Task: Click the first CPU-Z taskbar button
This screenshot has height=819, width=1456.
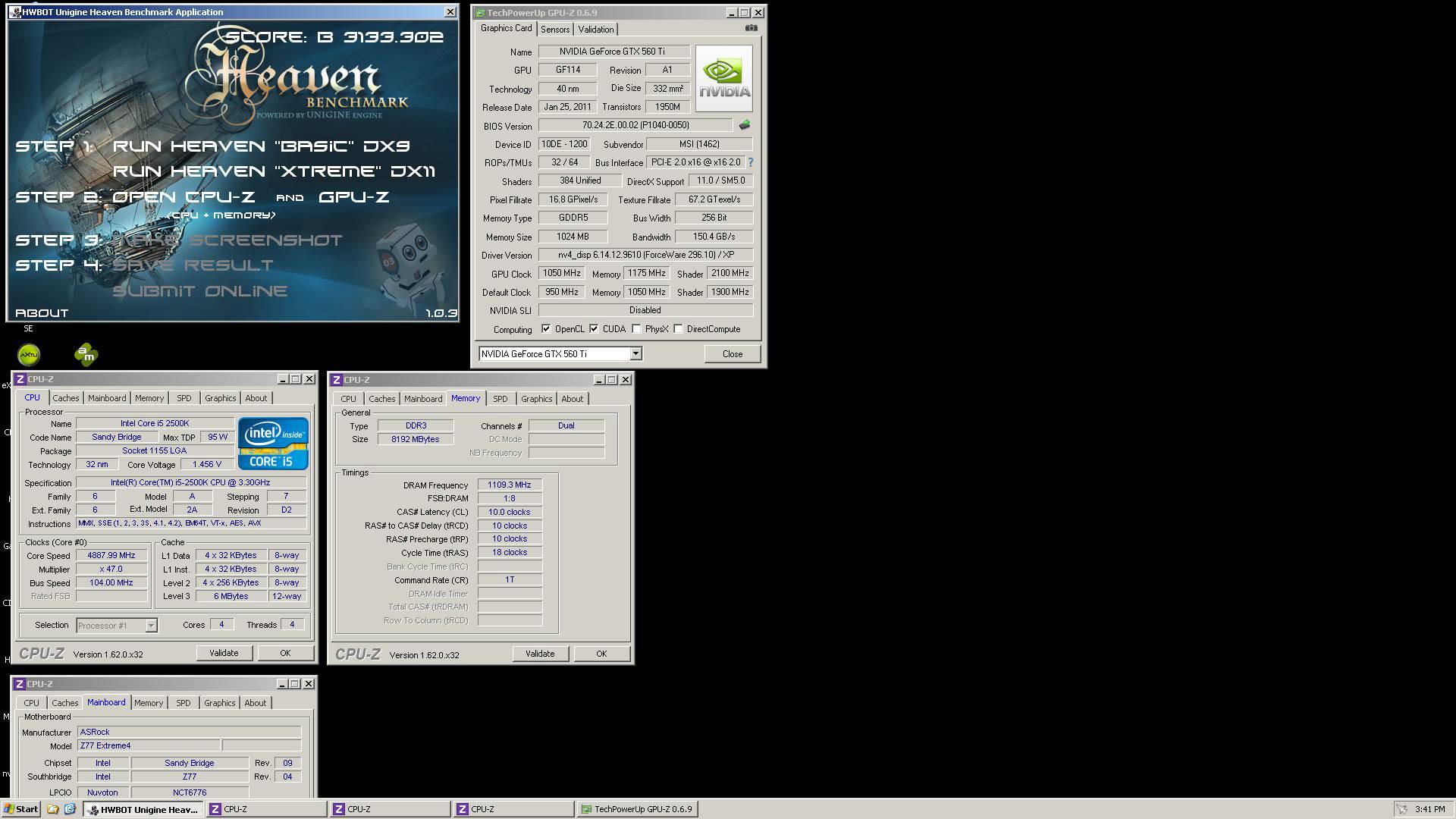Action: pyautogui.click(x=267, y=809)
